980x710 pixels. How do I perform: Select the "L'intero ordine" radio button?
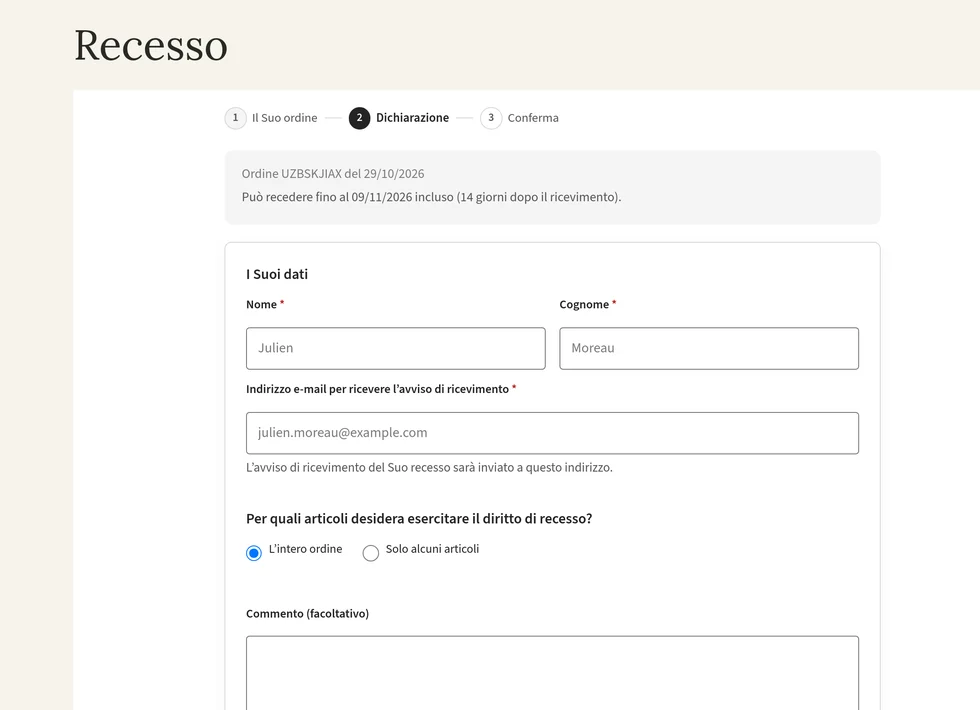pyautogui.click(x=254, y=553)
